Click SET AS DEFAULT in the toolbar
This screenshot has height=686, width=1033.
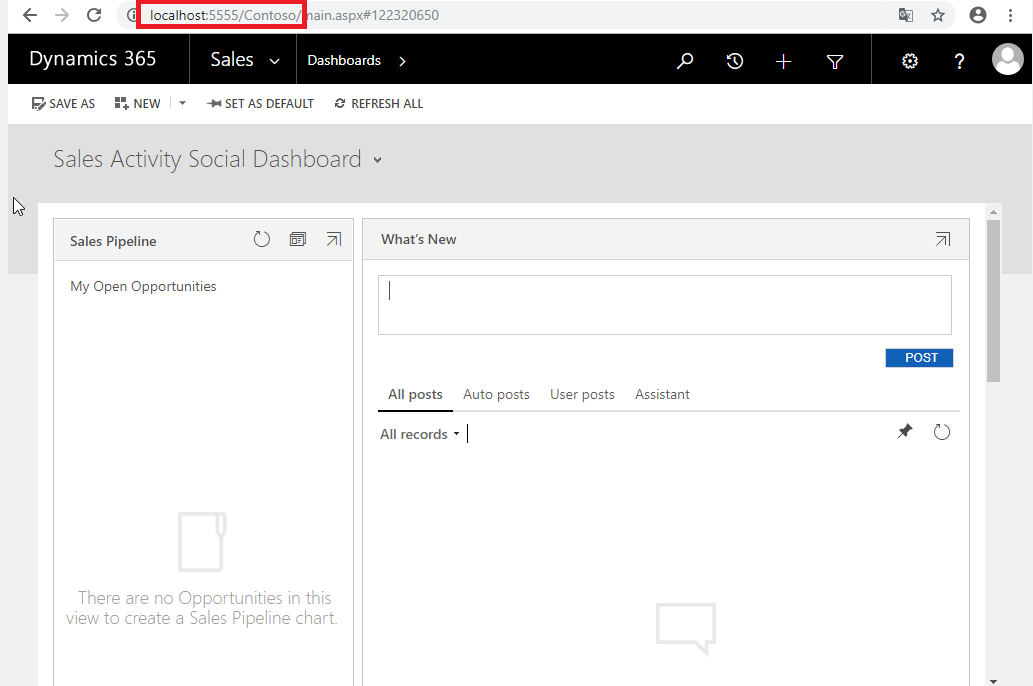tap(260, 103)
